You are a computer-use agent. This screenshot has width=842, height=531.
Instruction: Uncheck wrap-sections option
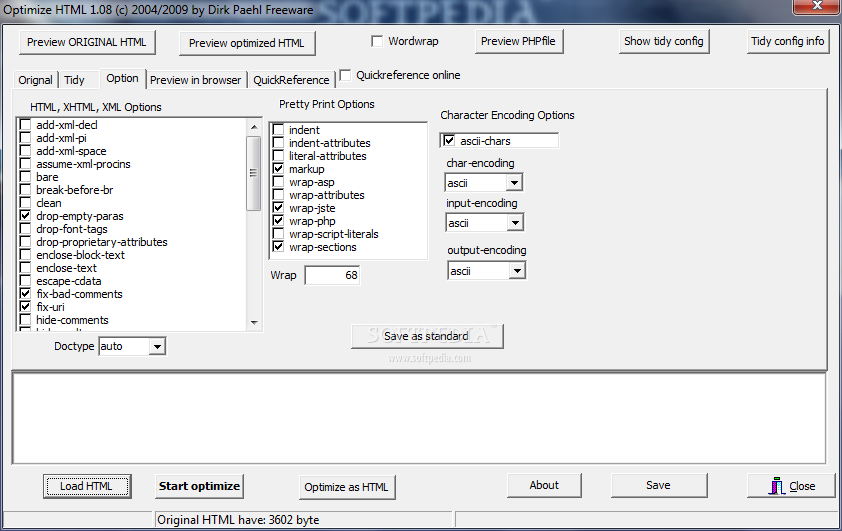coord(278,247)
